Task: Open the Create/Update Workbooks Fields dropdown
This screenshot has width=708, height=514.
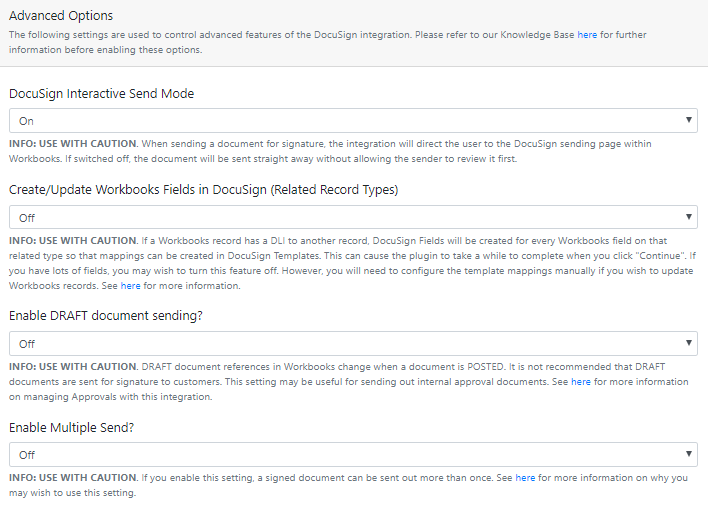Action: (x=350, y=217)
